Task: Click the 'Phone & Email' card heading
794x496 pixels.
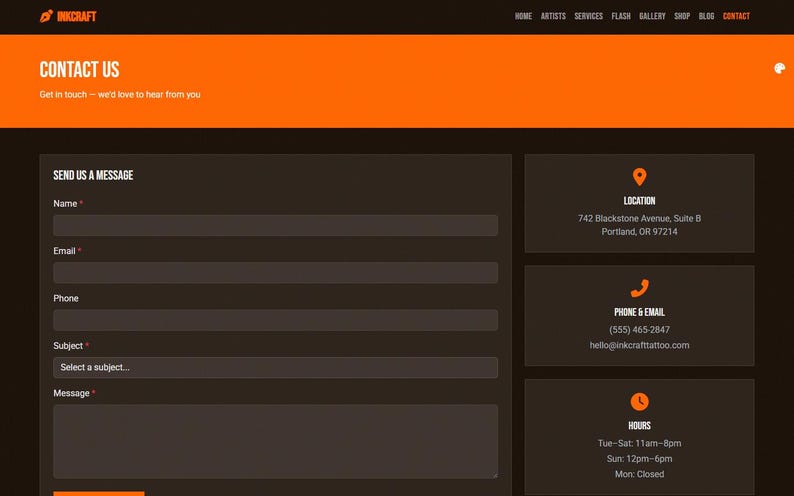Action: coord(640,312)
